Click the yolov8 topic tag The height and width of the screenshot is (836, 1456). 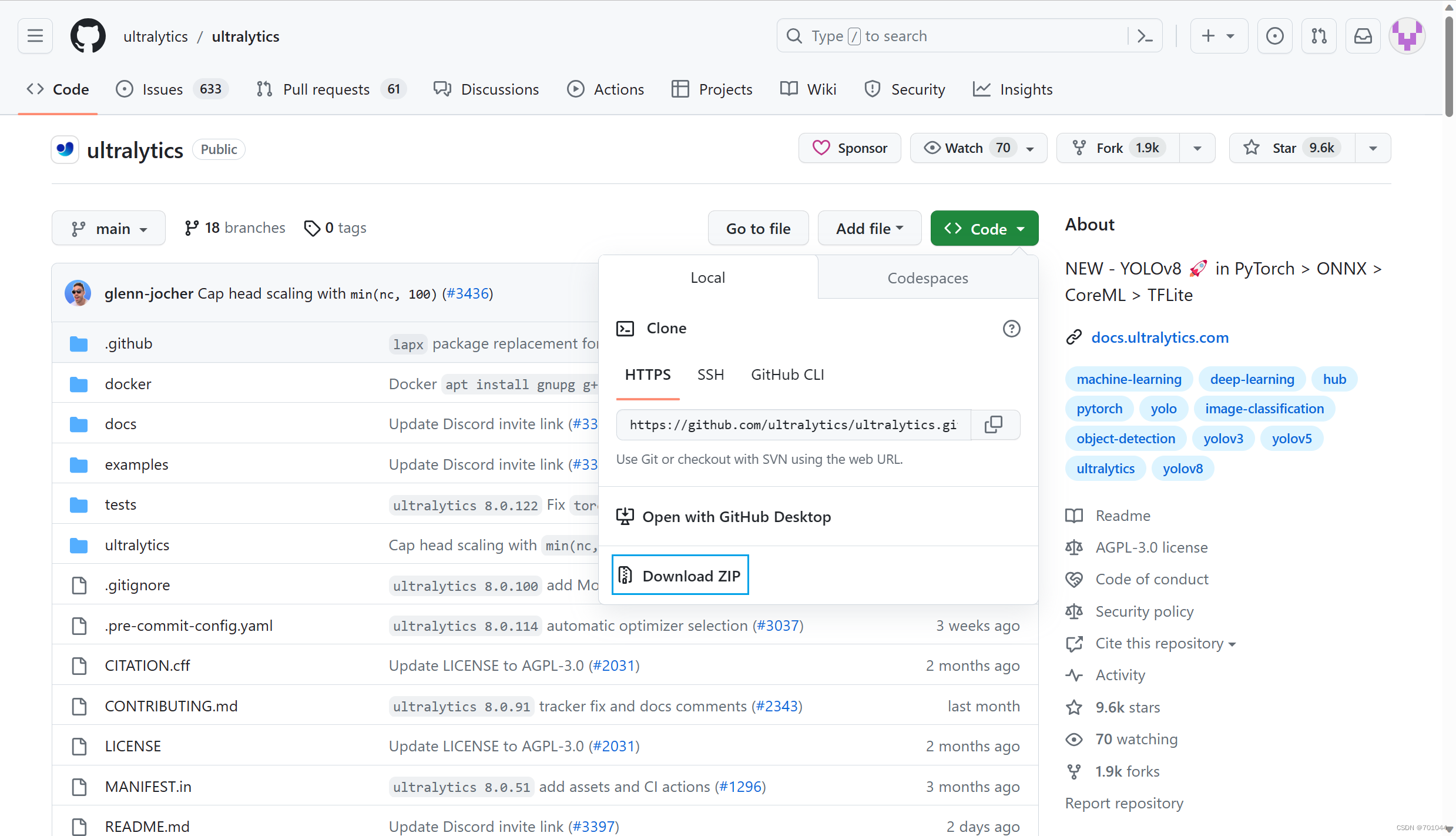pyautogui.click(x=1182, y=469)
